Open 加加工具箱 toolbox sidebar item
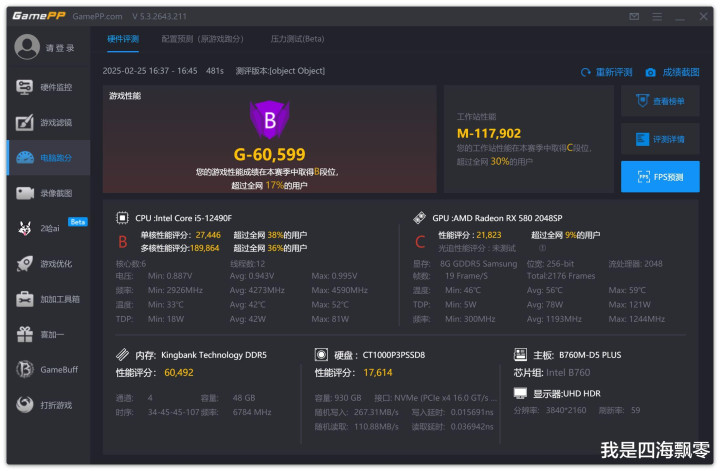The width and height of the screenshot is (720, 471). click(x=48, y=299)
